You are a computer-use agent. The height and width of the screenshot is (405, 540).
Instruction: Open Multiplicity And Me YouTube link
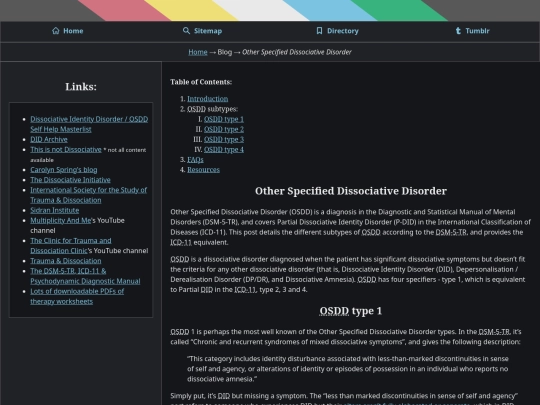point(61,220)
